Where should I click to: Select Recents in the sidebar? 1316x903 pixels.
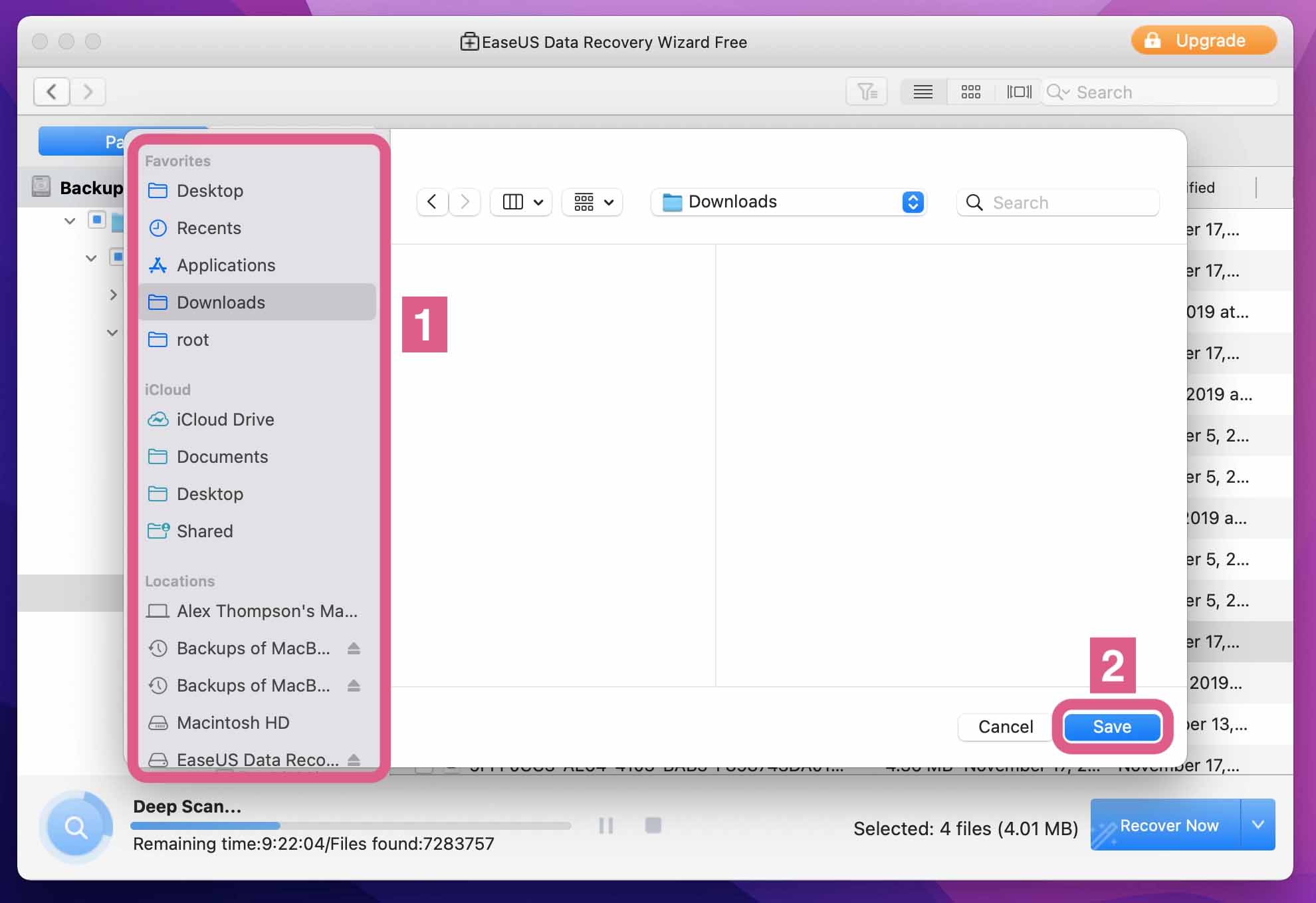(258, 228)
